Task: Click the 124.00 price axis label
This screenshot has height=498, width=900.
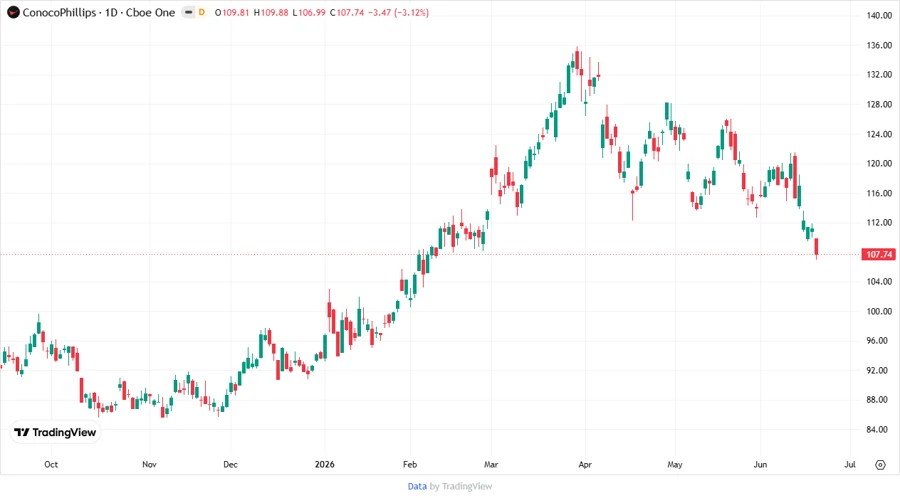Action: coord(879,134)
